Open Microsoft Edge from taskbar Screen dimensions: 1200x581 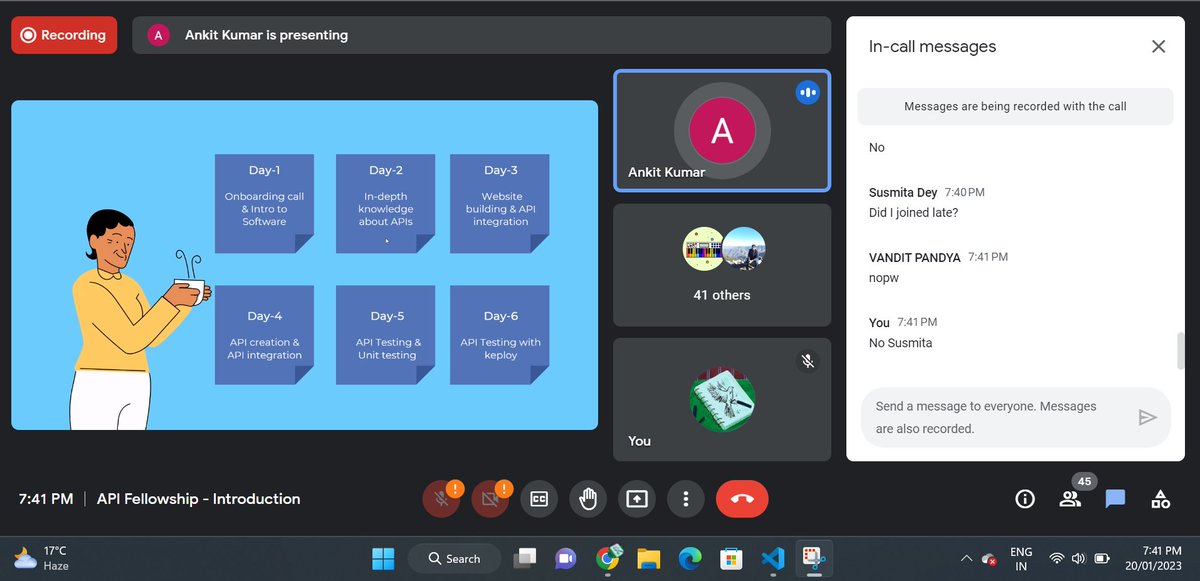[x=690, y=558]
